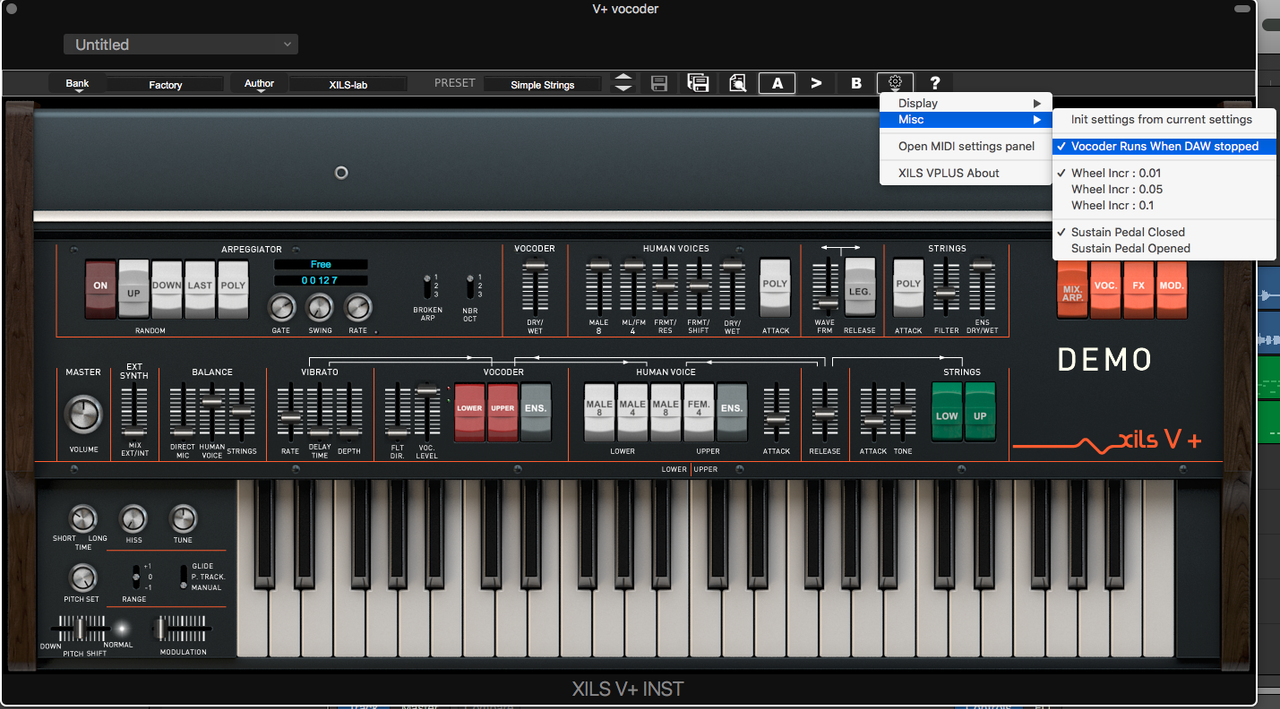Flip the BROKEN ARP switch
The width and height of the screenshot is (1280, 709).
pos(428,286)
